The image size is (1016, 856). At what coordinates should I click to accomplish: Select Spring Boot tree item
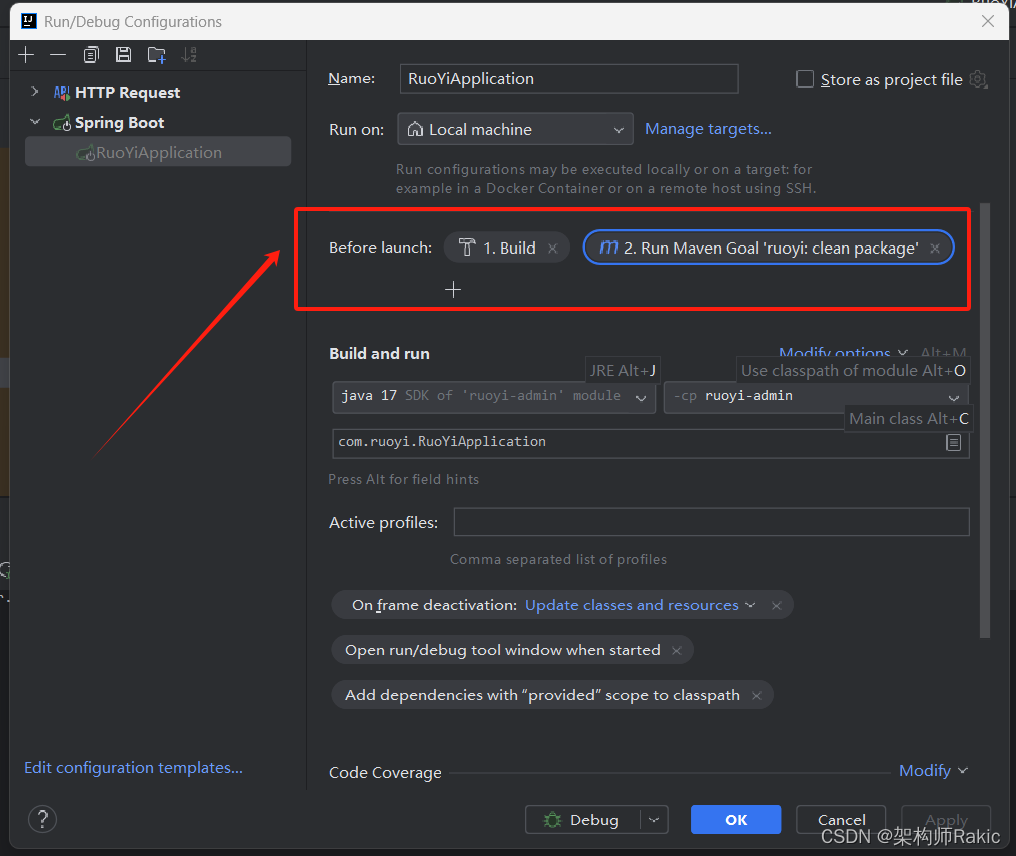tap(119, 122)
